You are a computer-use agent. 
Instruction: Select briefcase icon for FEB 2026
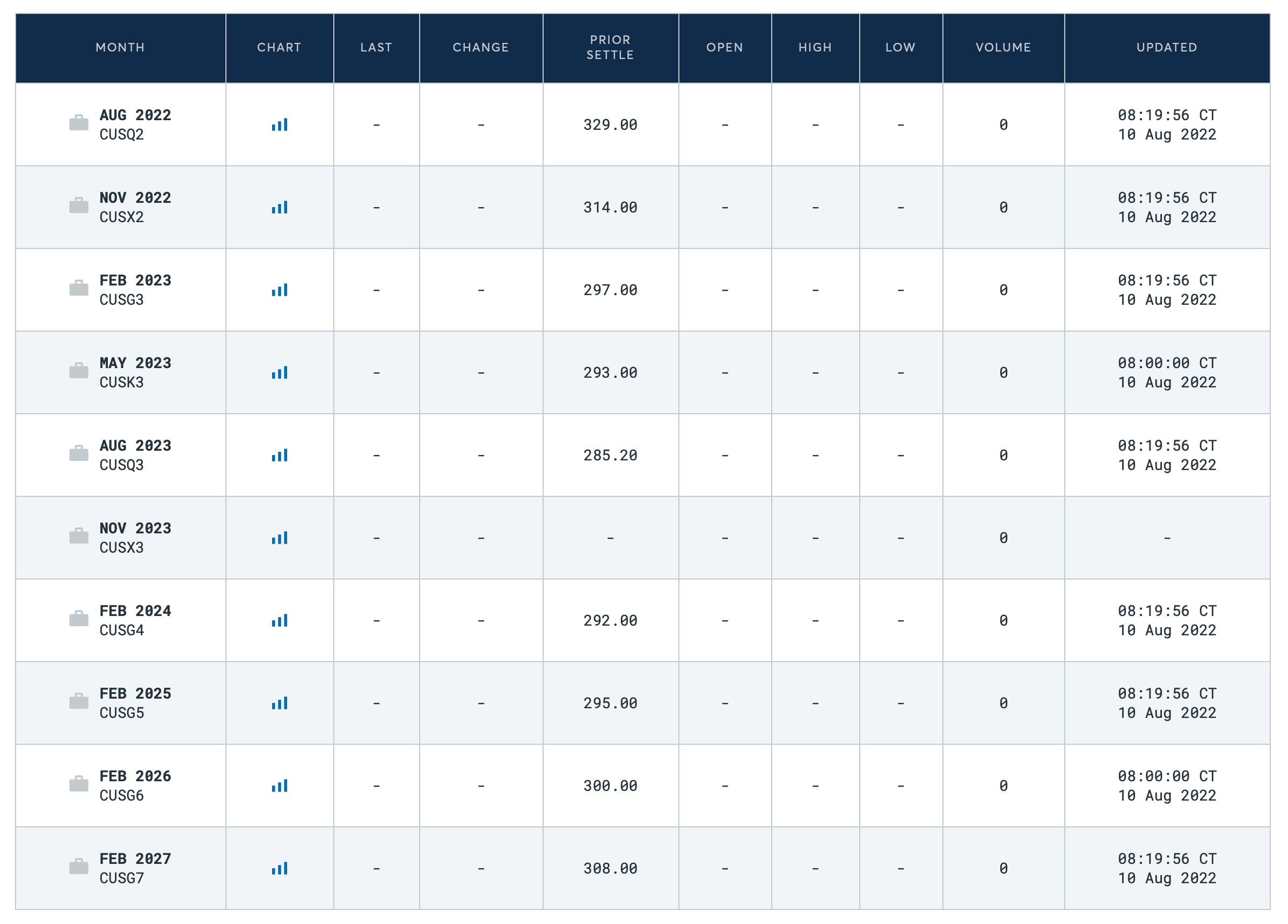coord(79,784)
